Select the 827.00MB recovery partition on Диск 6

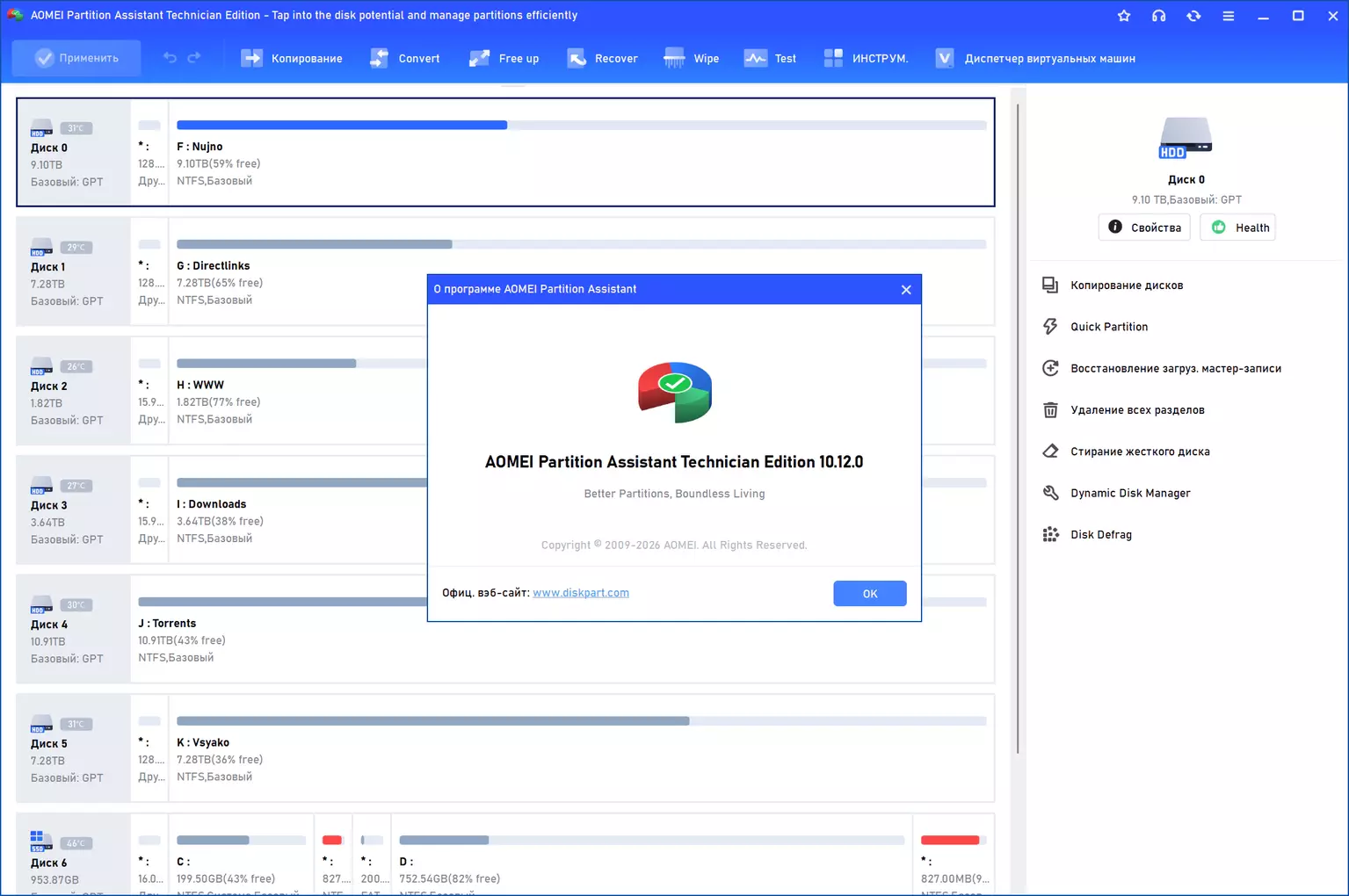click(954, 855)
